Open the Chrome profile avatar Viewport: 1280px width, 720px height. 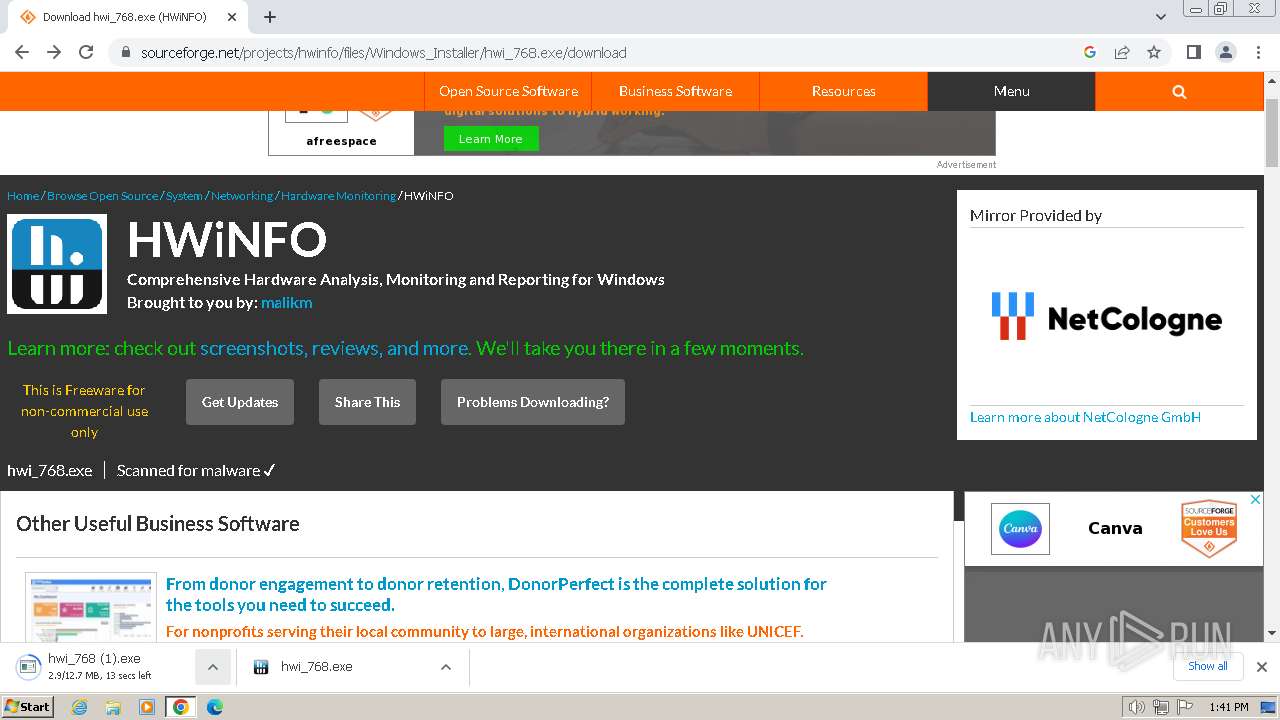1226,52
